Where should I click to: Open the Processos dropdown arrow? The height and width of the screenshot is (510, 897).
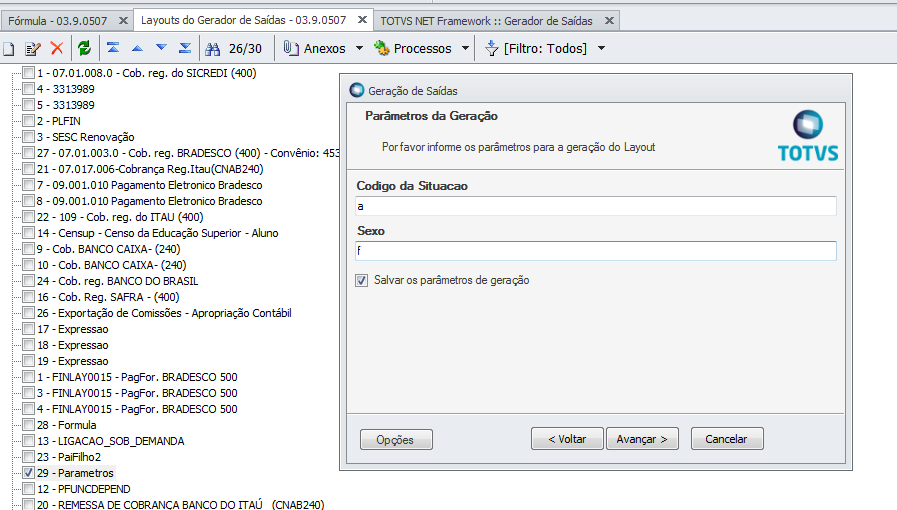pos(465,48)
